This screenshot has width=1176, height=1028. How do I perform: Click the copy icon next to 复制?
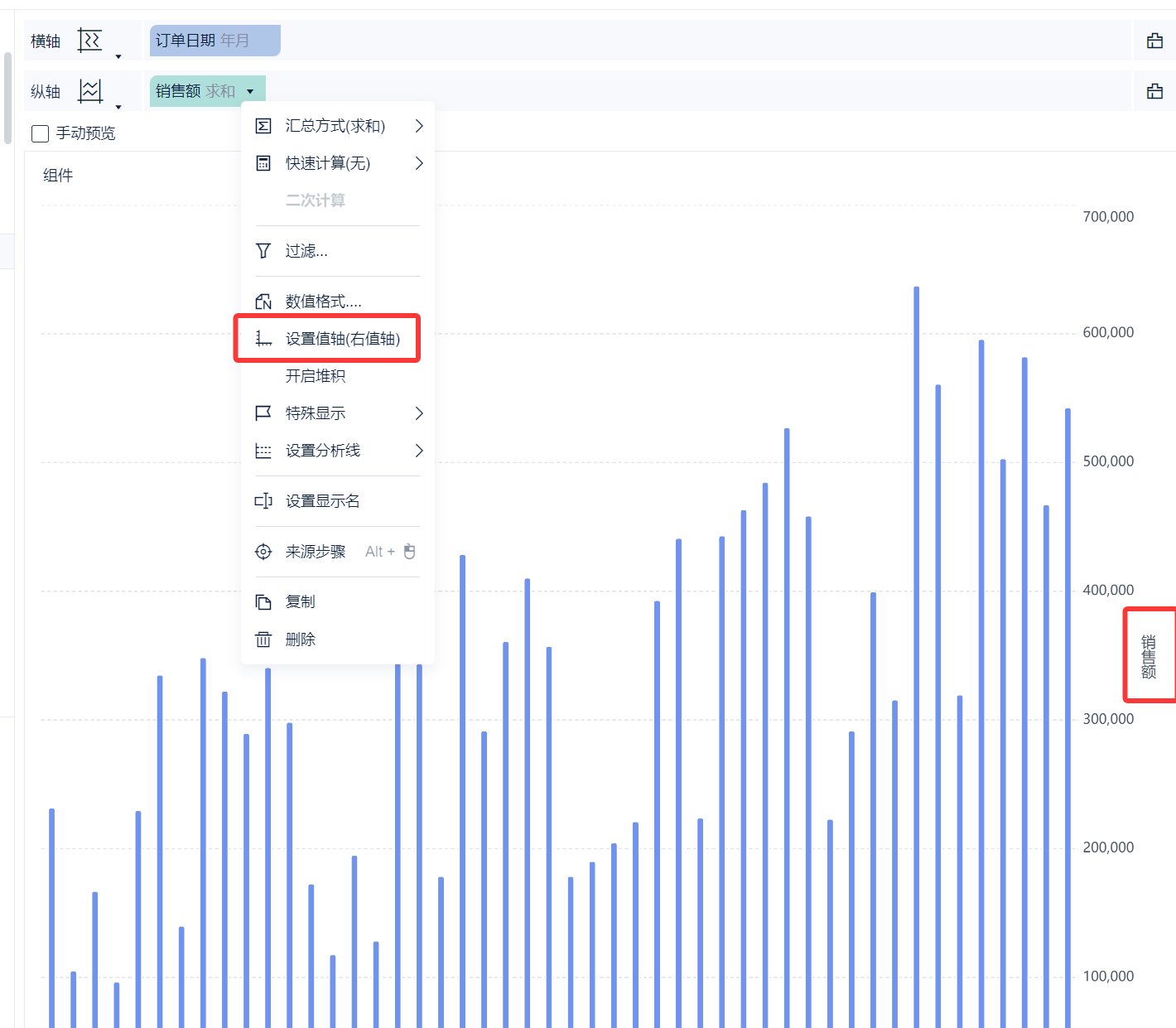(x=263, y=602)
